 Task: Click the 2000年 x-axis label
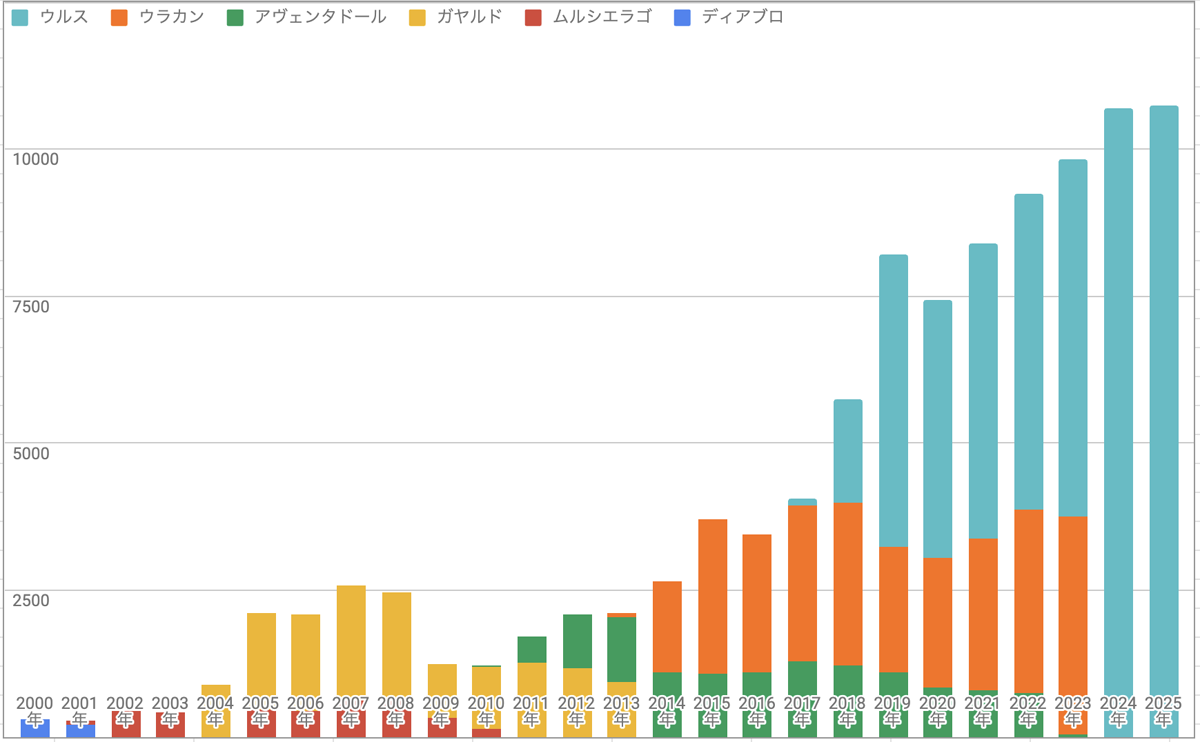(35, 711)
